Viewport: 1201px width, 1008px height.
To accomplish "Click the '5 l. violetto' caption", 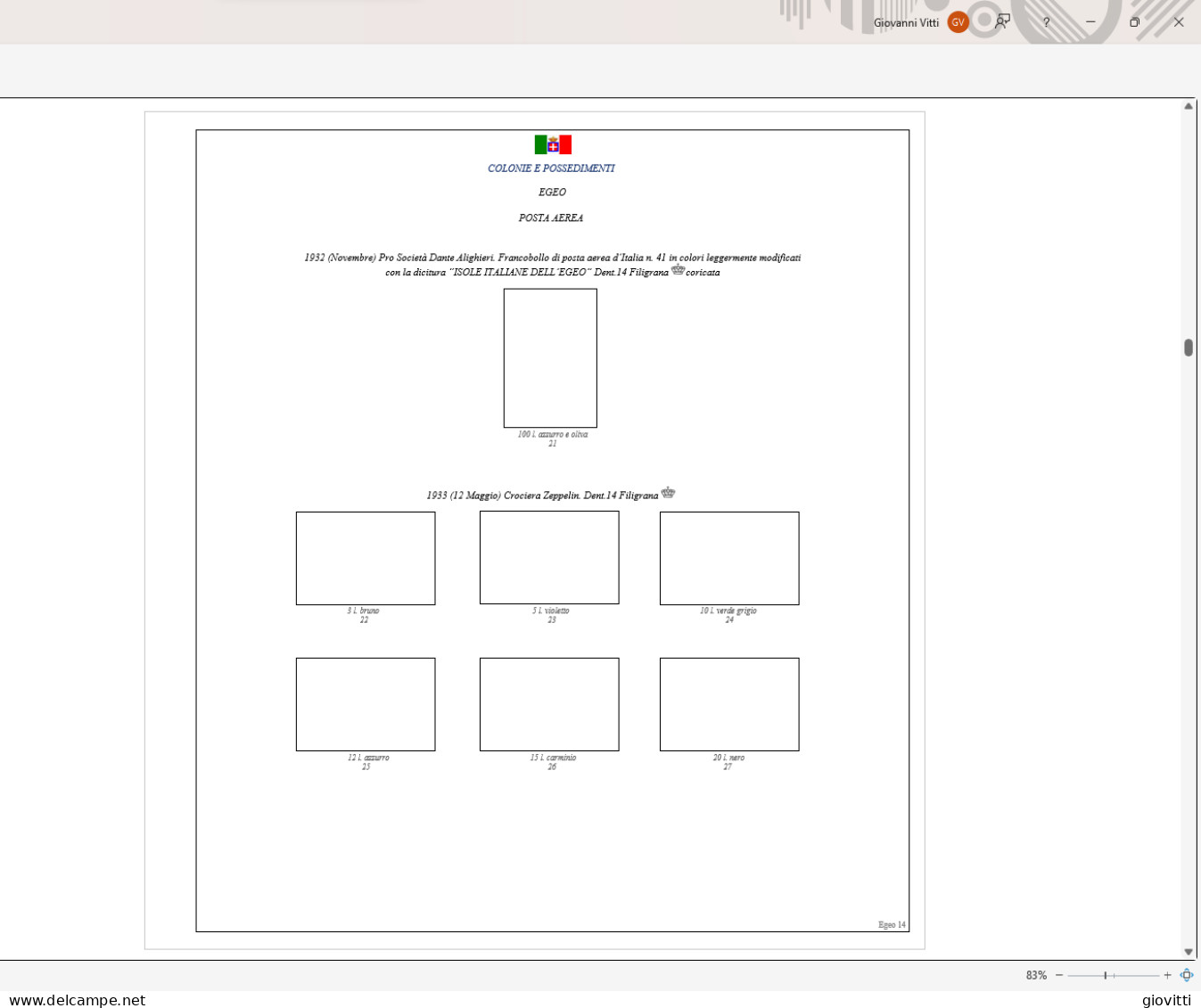I will click(551, 611).
